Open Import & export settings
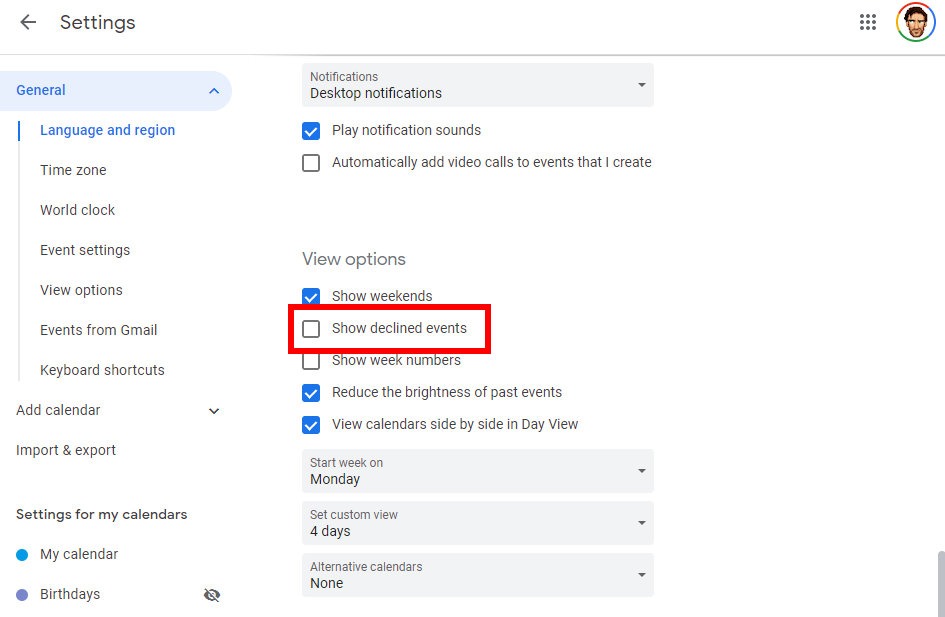This screenshot has width=945, height=617. tap(65, 450)
